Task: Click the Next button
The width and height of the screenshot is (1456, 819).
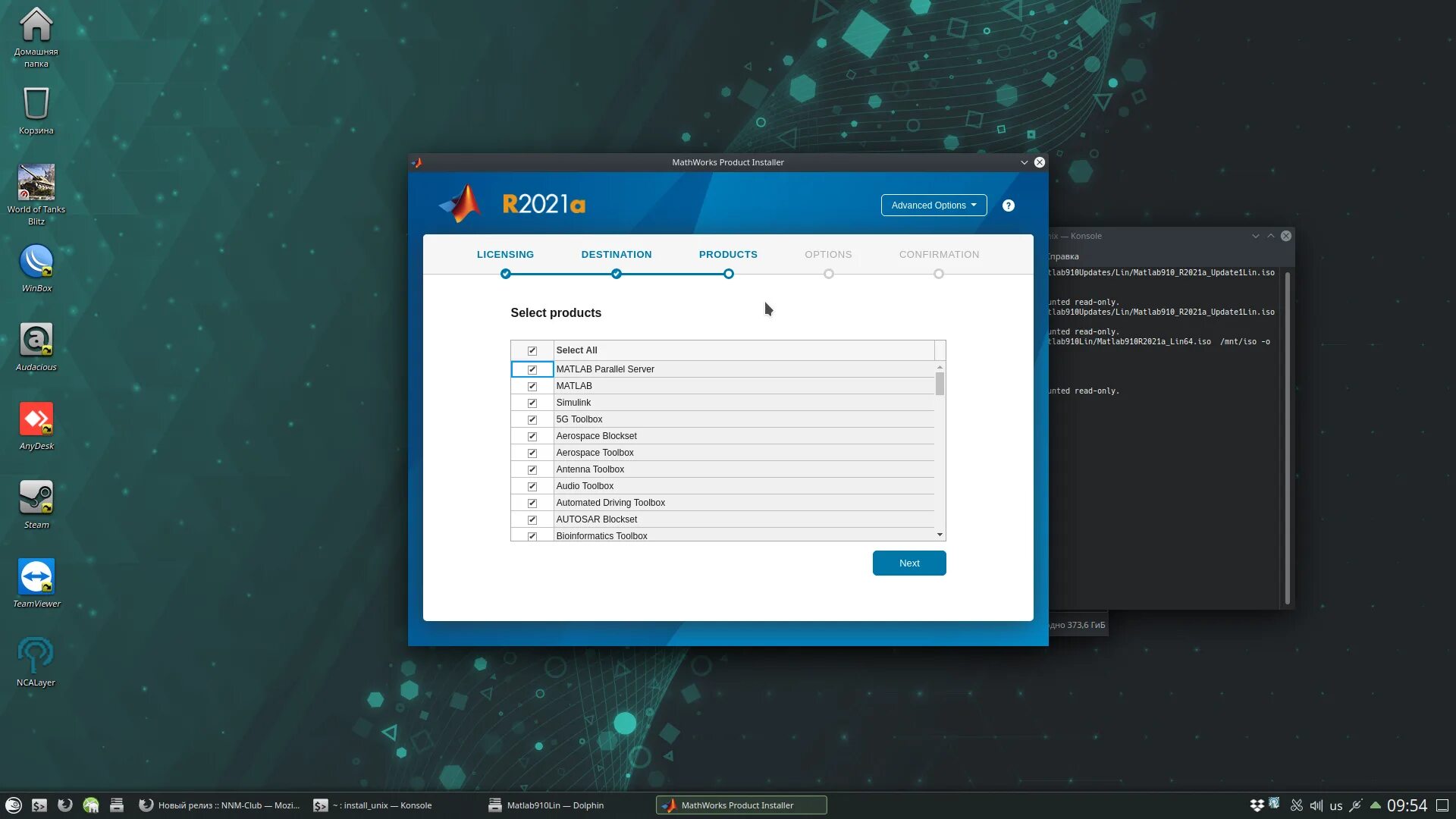Action: [909, 563]
